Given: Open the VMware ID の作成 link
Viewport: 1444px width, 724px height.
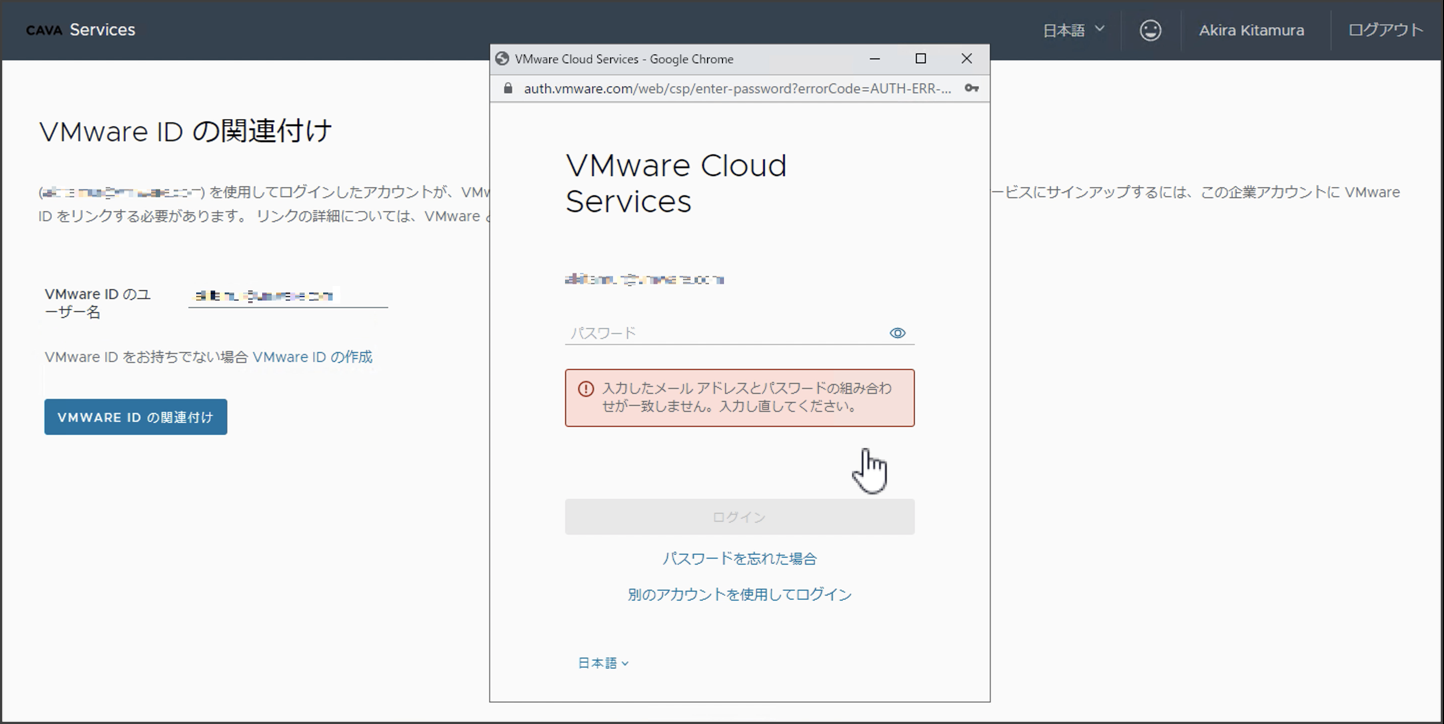Looking at the screenshot, I should (311, 356).
